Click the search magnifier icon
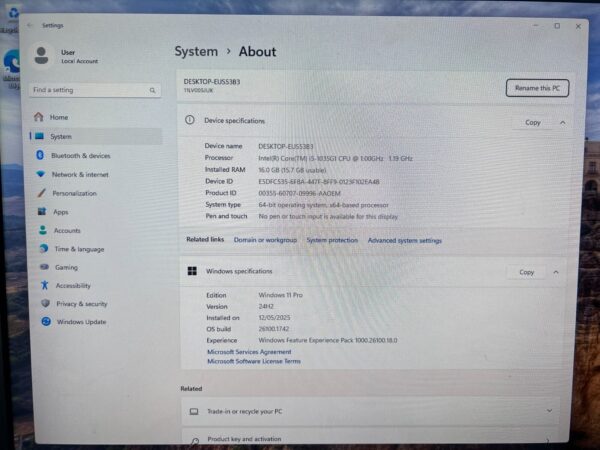The image size is (600, 450). pos(152,90)
